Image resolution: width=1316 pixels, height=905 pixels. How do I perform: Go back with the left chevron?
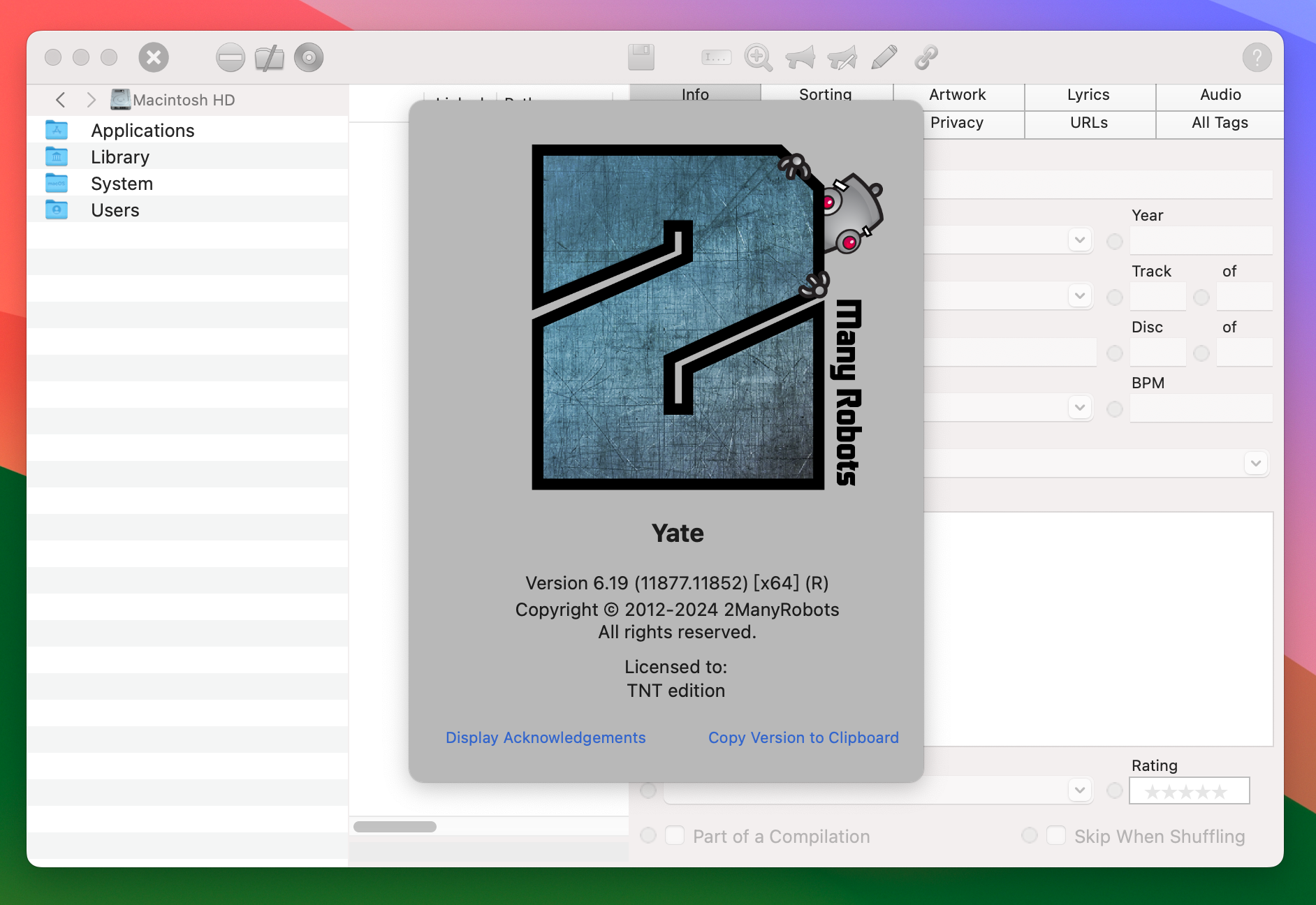61,100
